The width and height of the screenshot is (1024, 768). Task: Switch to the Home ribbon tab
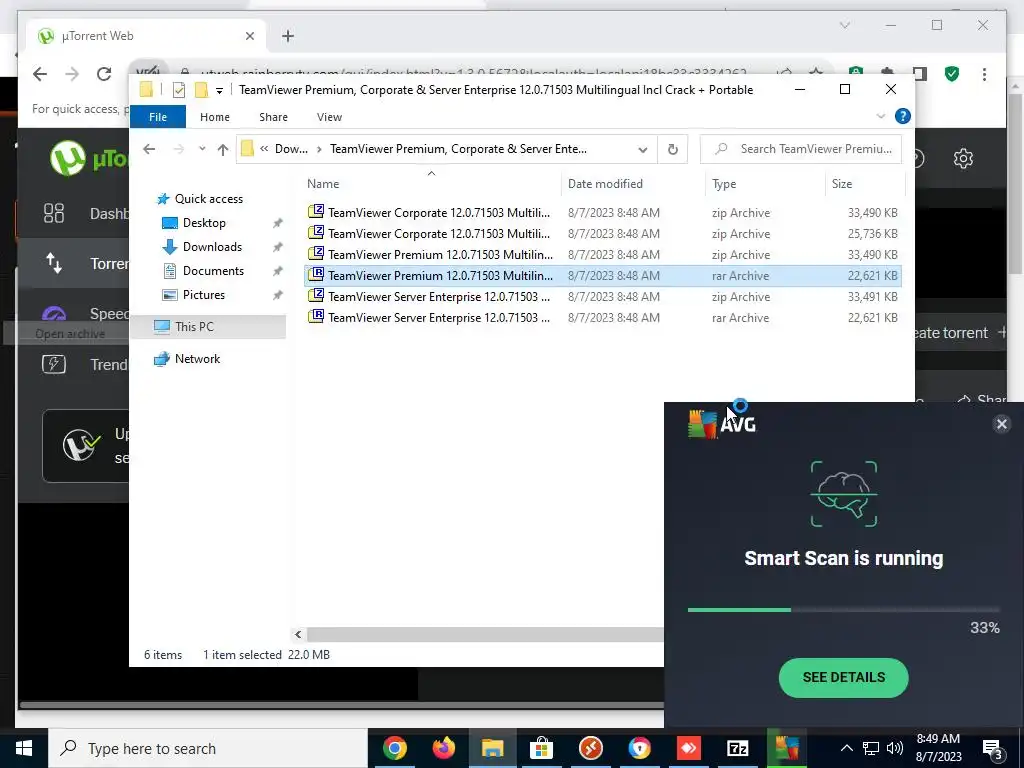pyautogui.click(x=215, y=117)
